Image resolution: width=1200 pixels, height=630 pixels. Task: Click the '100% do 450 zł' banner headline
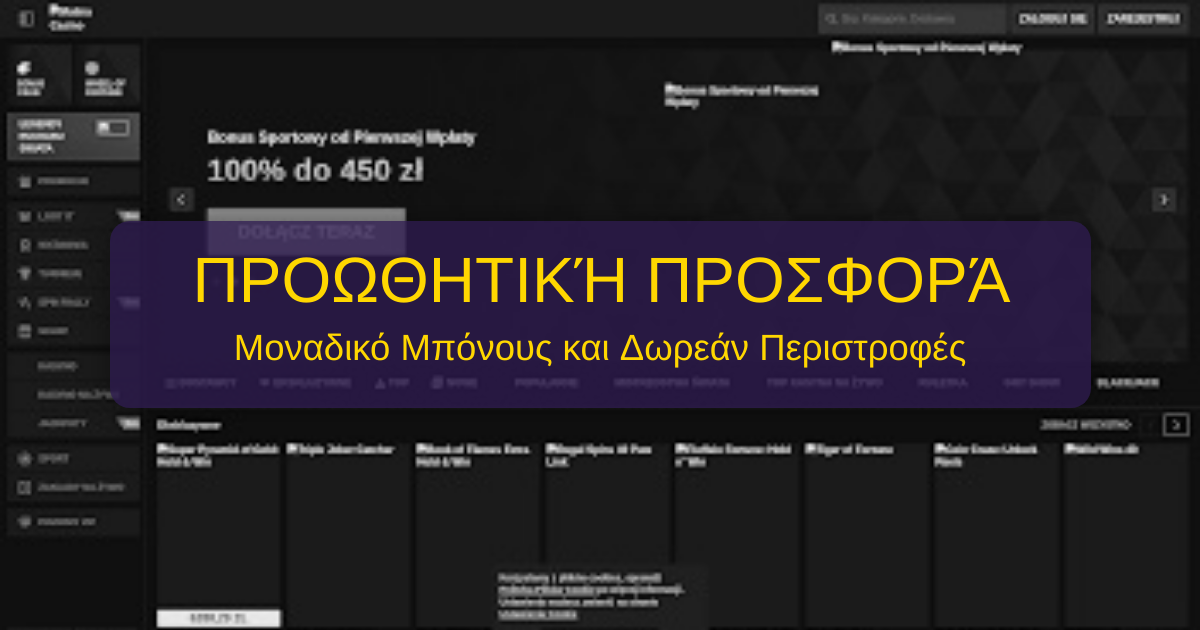[315, 171]
